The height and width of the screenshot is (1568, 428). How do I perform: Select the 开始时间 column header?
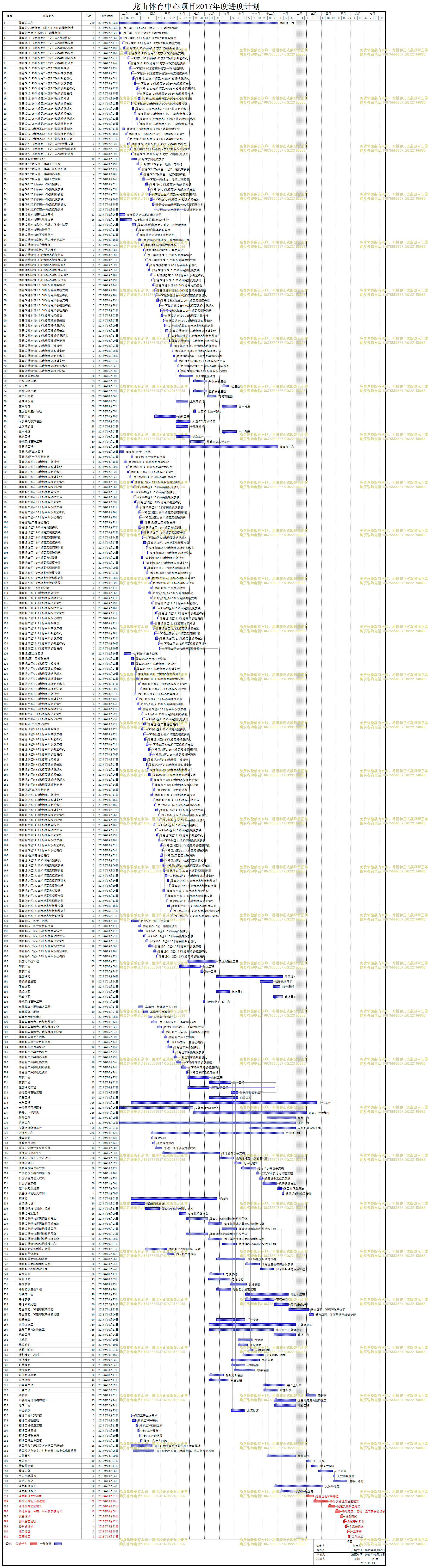click(x=107, y=16)
